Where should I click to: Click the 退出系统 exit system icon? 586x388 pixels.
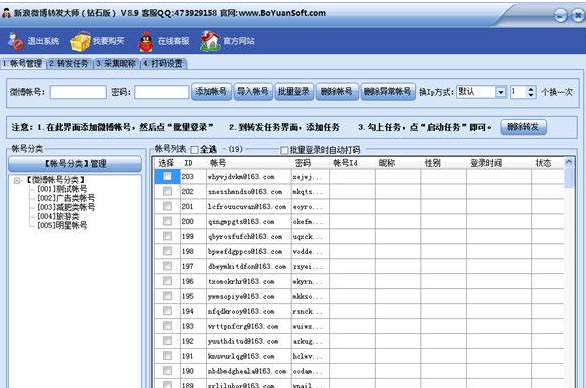[16, 41]
